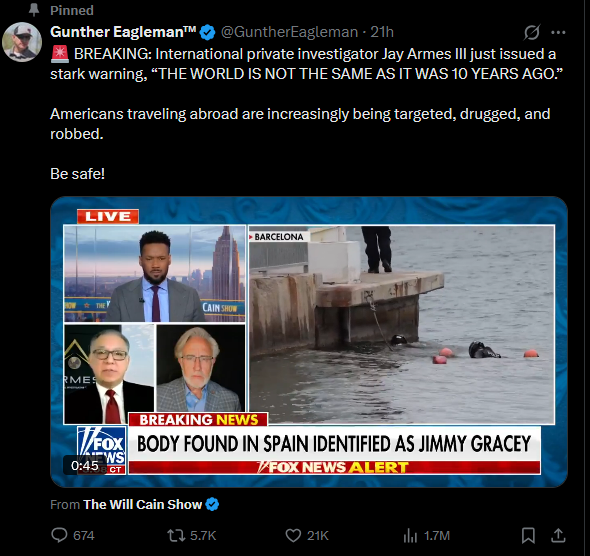Click the Pinned label pin icon
Viewport: 590px width, 556px height.
coord(34,10)
